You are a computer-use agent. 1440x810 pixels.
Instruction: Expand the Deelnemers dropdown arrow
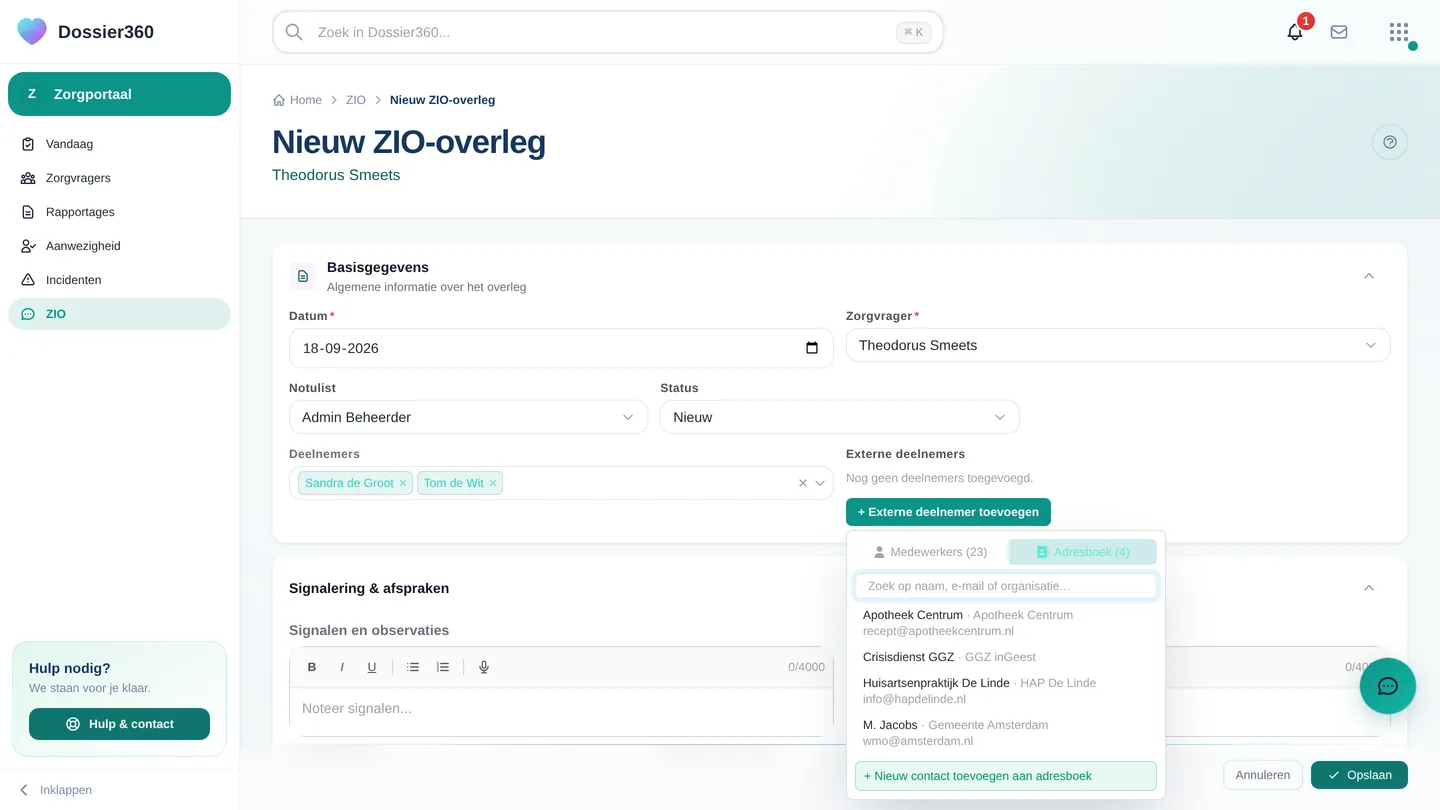pyautogui.click(x=820, y=483)
